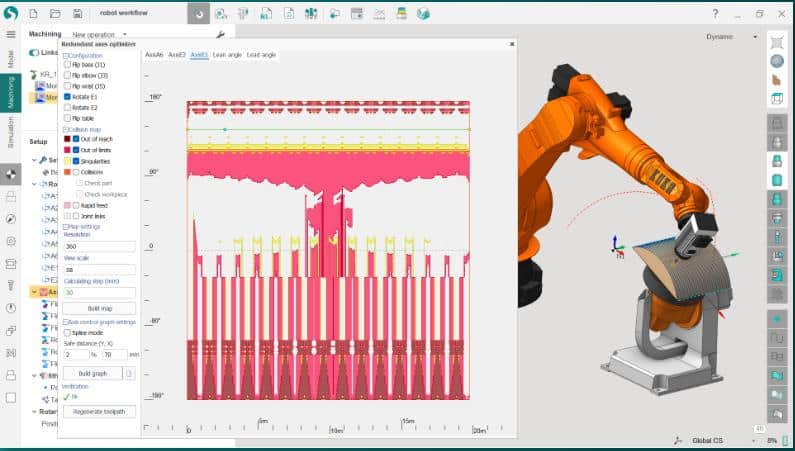Select the Lead angle graph tab

click(261, 55)
